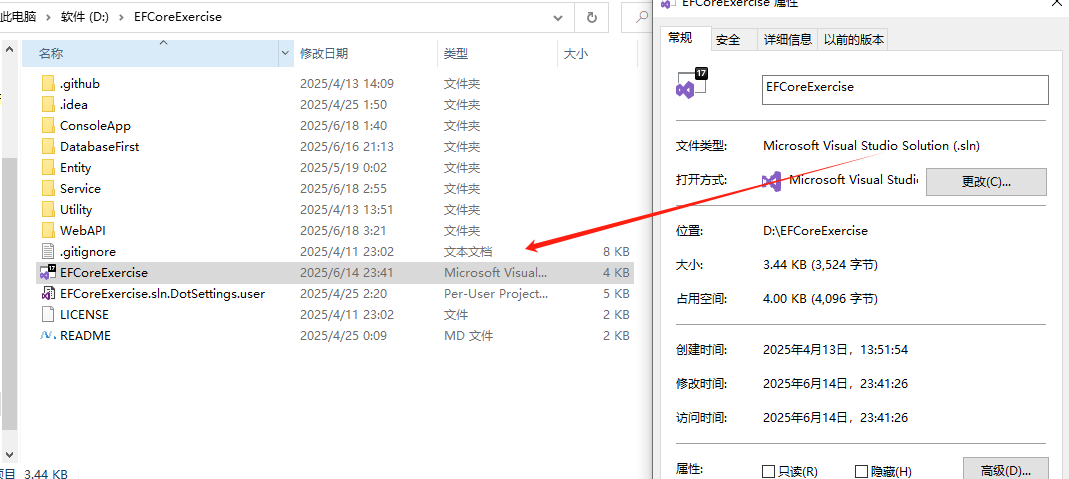
Task: Click the ConsoleApp folder name
Action: (x=95, y=126)
